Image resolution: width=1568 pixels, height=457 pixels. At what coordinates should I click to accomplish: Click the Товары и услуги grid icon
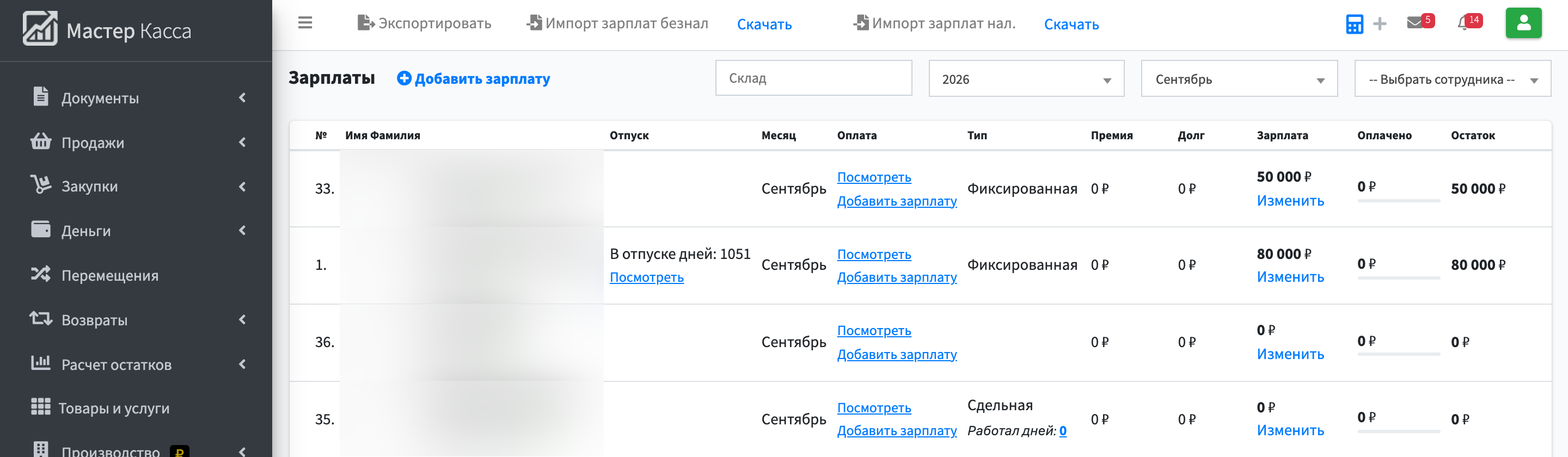(x=41, y=407)
